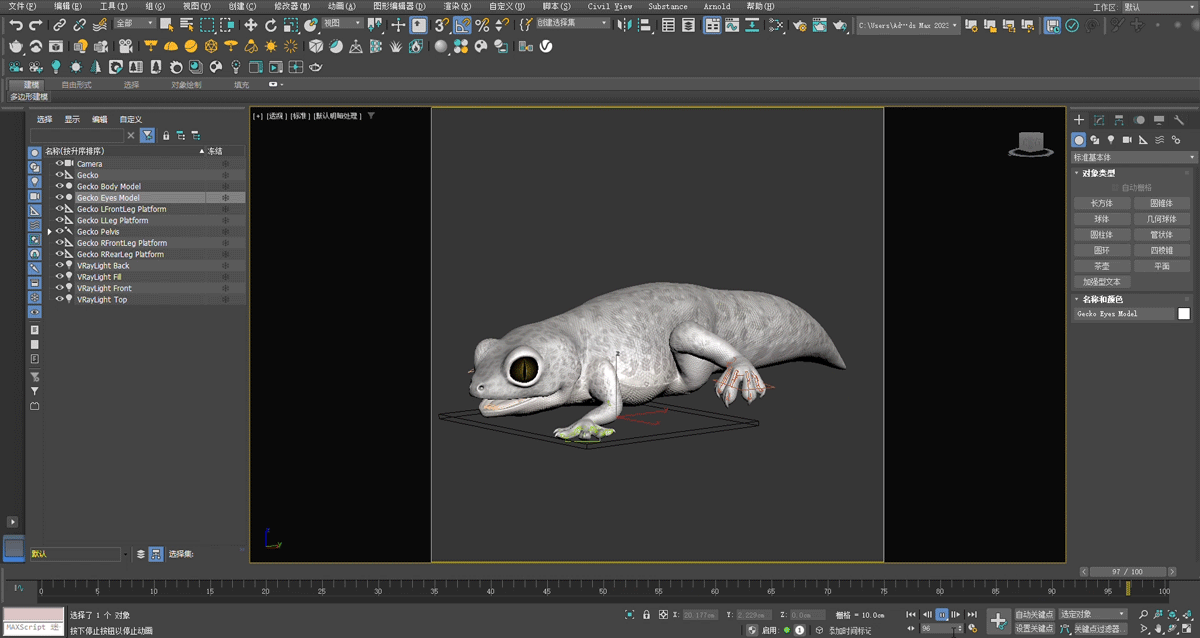
Task: Click the 球体 sphere creation button
Action: [x=1102, y=218]
